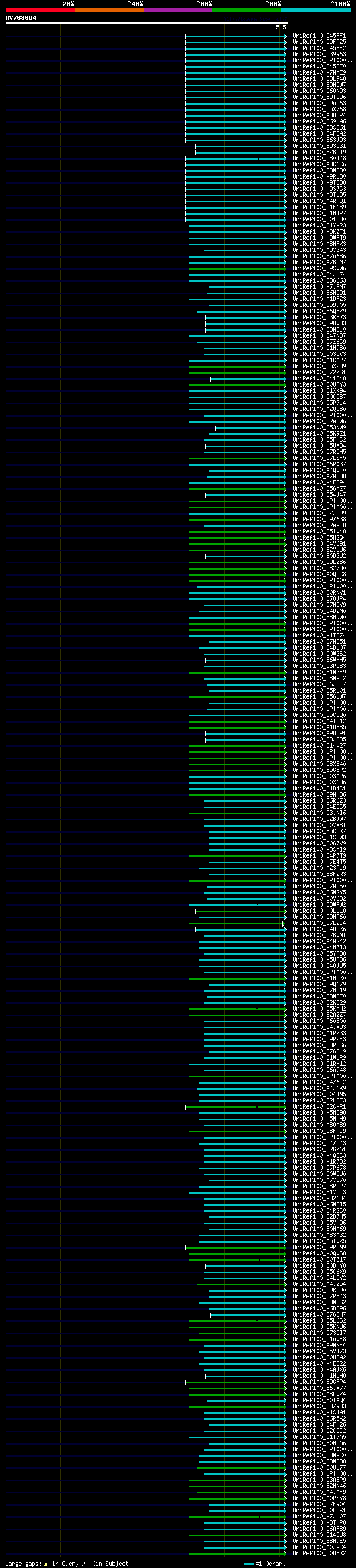The height and width of the screenshot is (1568, 356).
Task: Select hit label UniRef100_A6R037
Action: coord(319,464)
